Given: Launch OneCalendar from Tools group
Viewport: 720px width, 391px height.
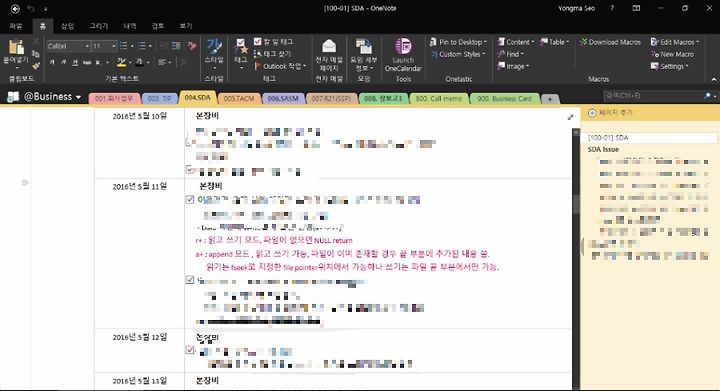Looking at the screenshot, I should coord(403,55).
